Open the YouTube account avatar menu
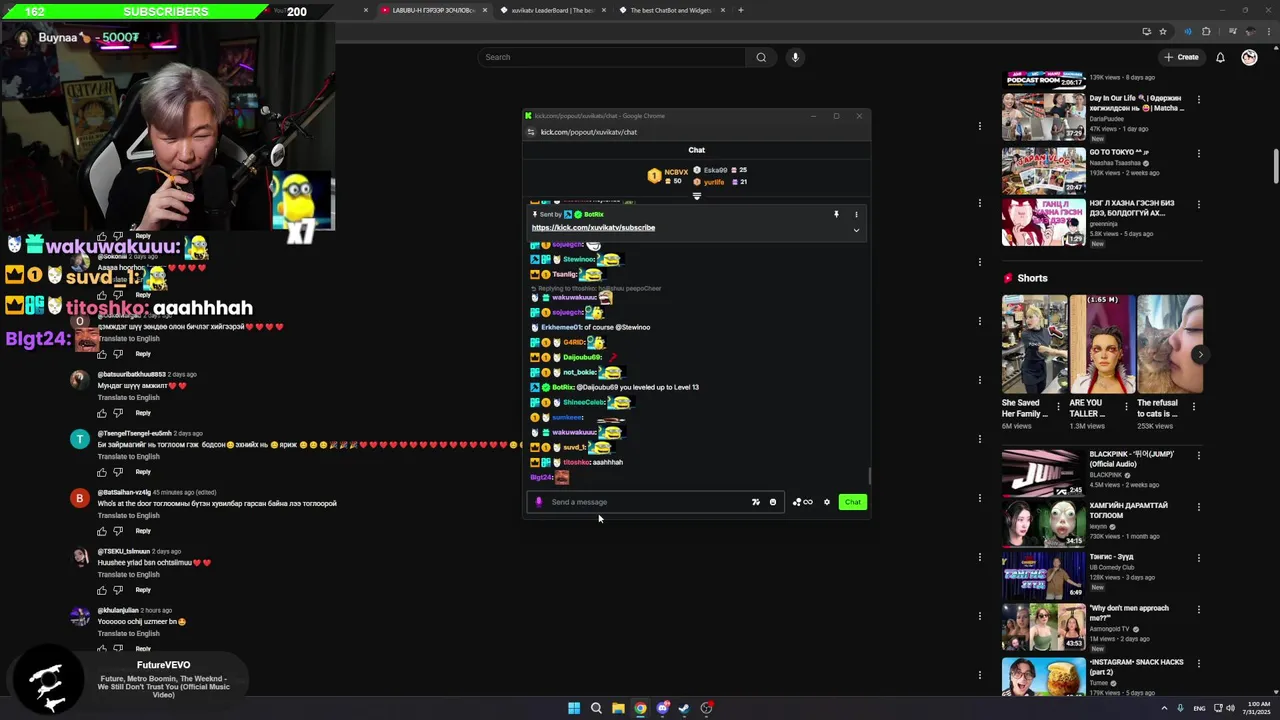Viewport: 1280px width, 720px height. click(x=1249, y=57)
